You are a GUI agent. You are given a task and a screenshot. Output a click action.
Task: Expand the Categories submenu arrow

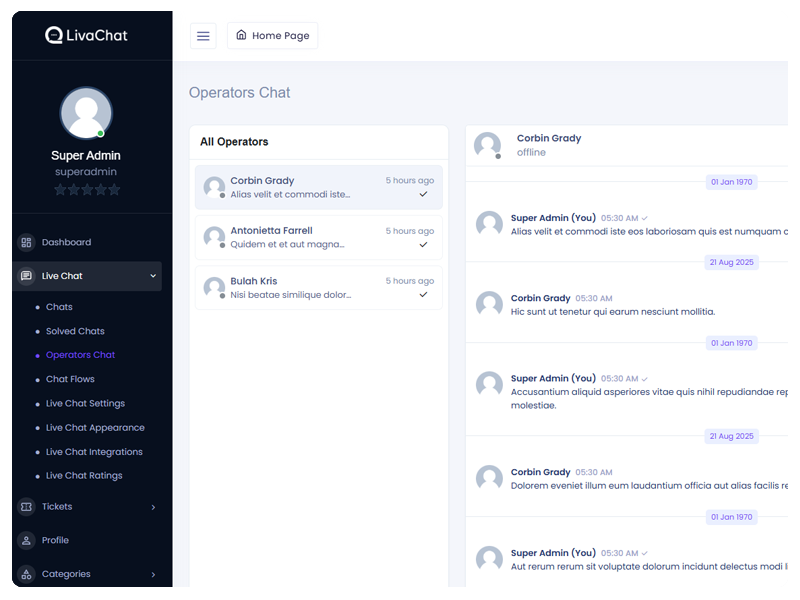153,575
